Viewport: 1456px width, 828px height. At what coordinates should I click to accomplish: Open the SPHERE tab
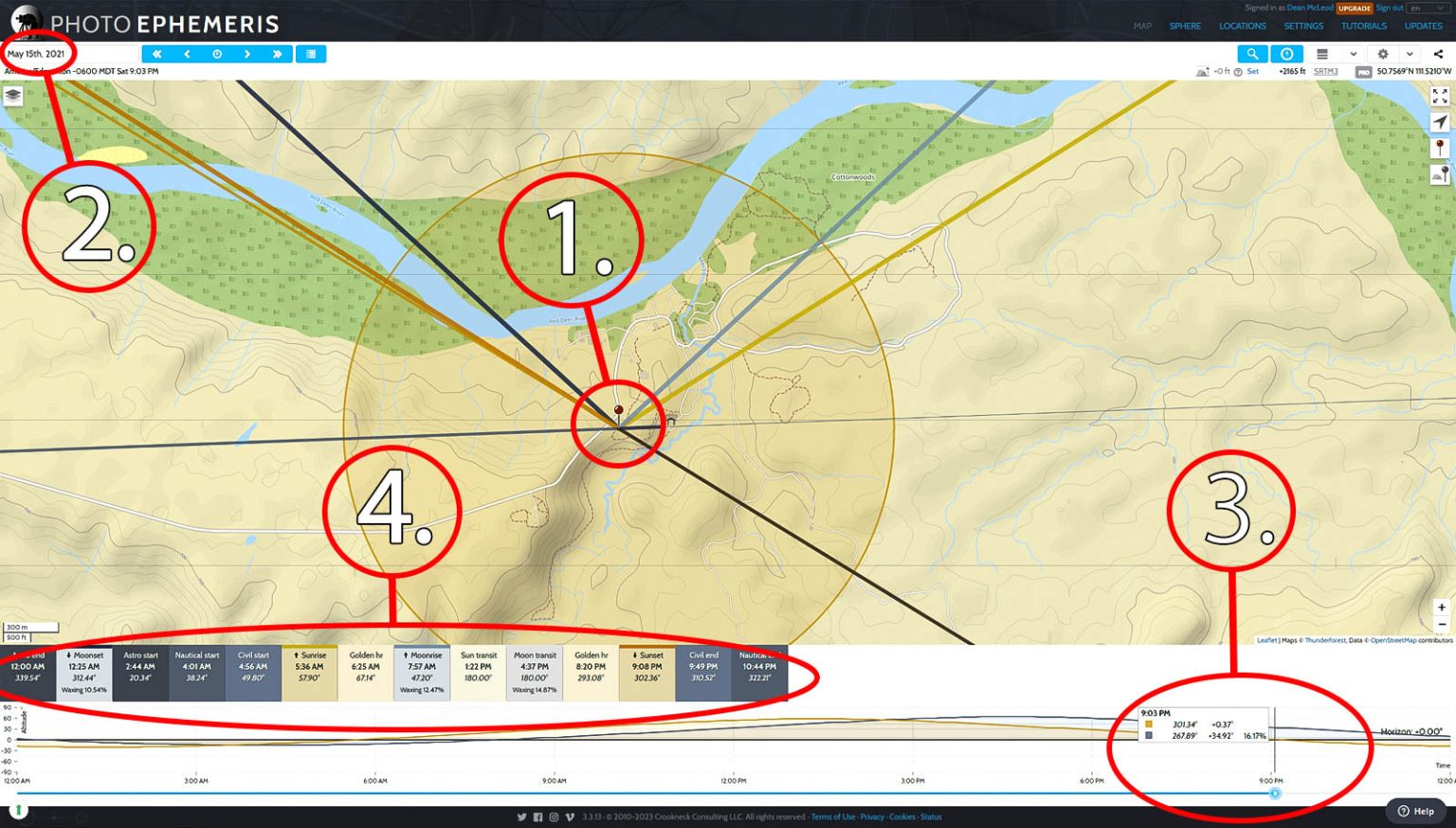[1184, 27]
